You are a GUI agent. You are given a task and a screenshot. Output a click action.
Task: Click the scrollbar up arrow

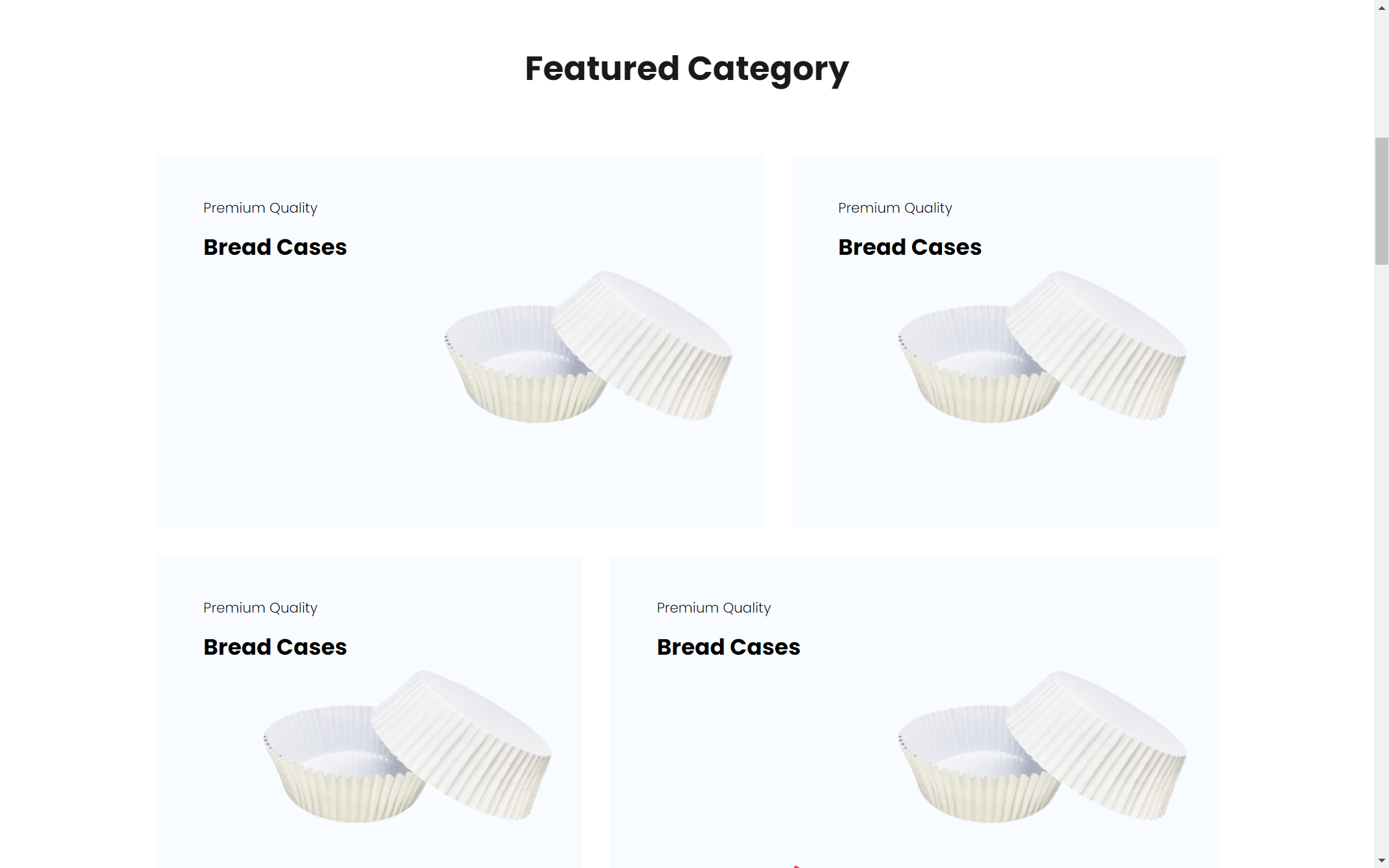pyautogui.click(x=1382, y=8)
